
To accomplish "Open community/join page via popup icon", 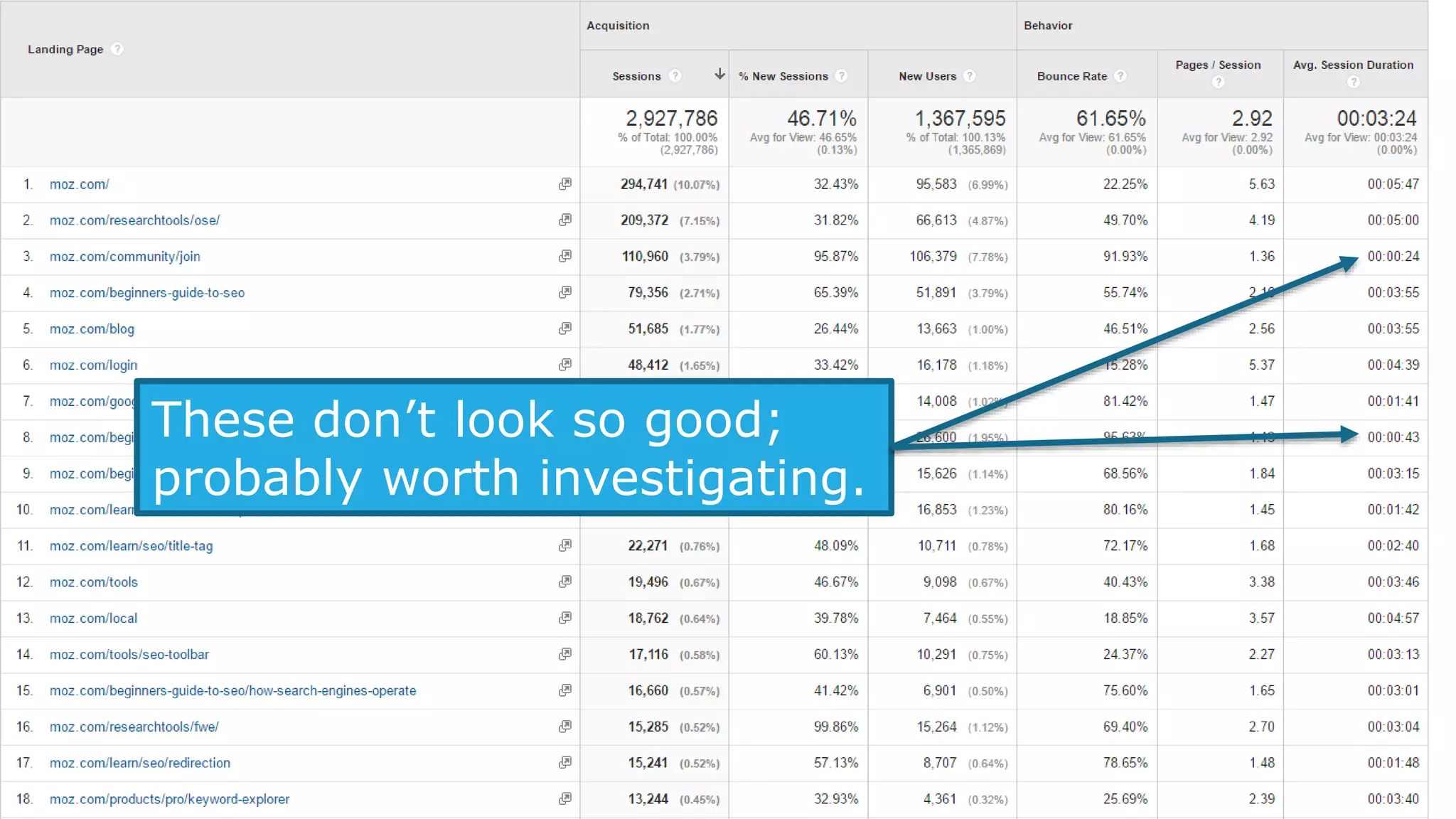I will coord(565,256).
